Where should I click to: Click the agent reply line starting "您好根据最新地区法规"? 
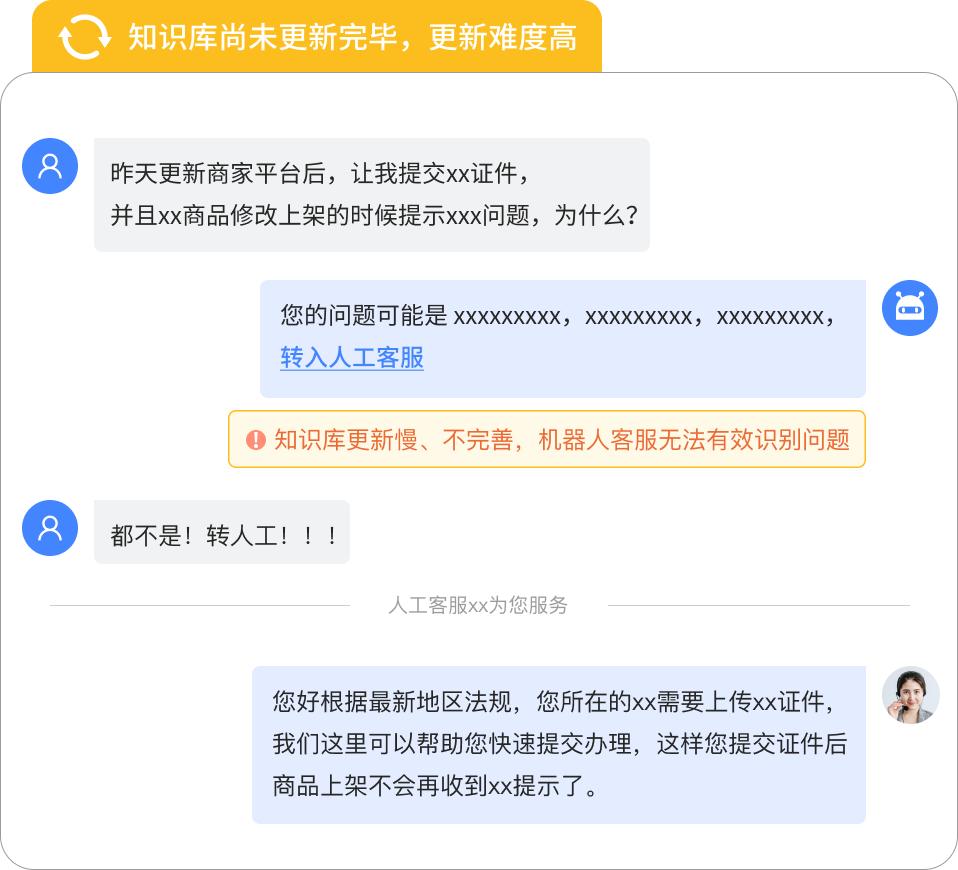tap(552, 702)
